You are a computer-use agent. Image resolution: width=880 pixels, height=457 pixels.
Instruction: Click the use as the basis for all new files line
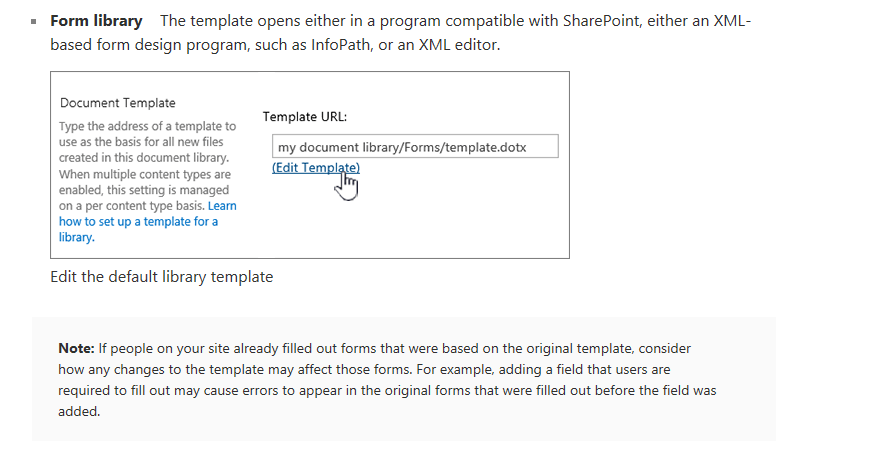pos(141,142)
